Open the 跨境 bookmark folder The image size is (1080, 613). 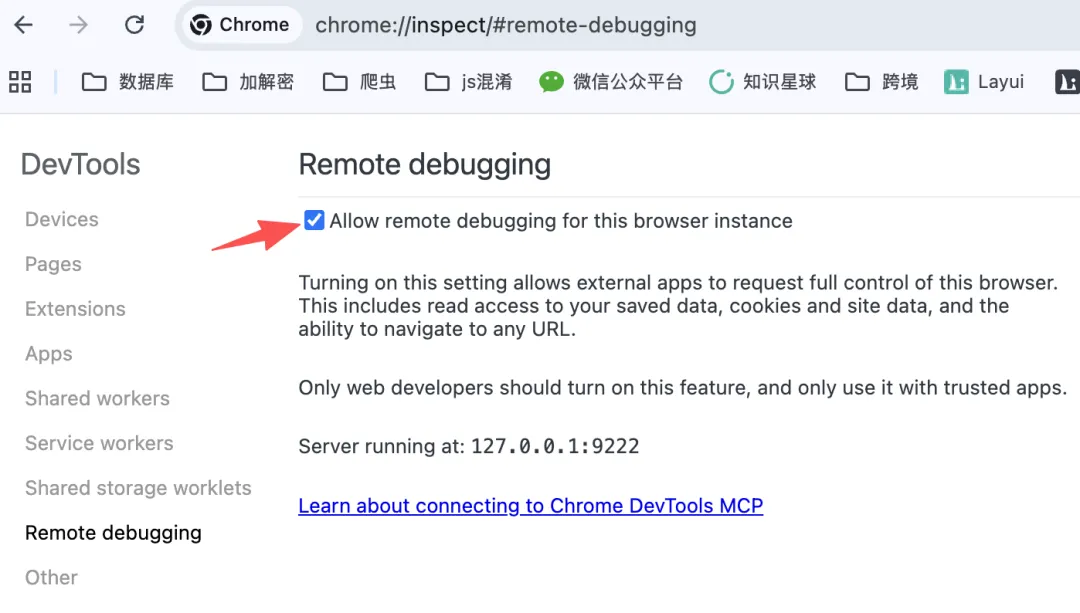point(882,82)
